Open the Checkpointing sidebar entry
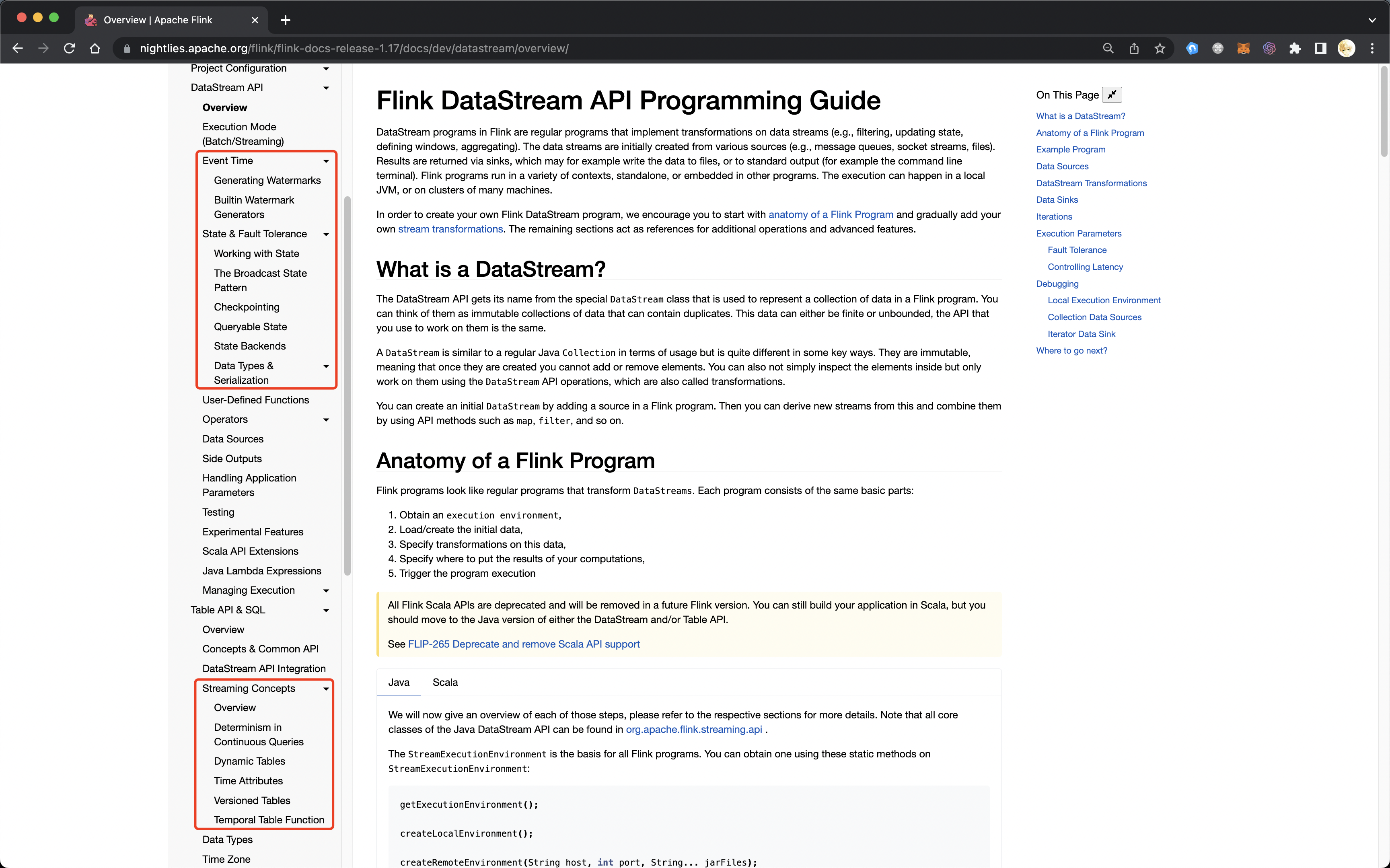This screenshot has width=1390, height=868. [246, 307]
